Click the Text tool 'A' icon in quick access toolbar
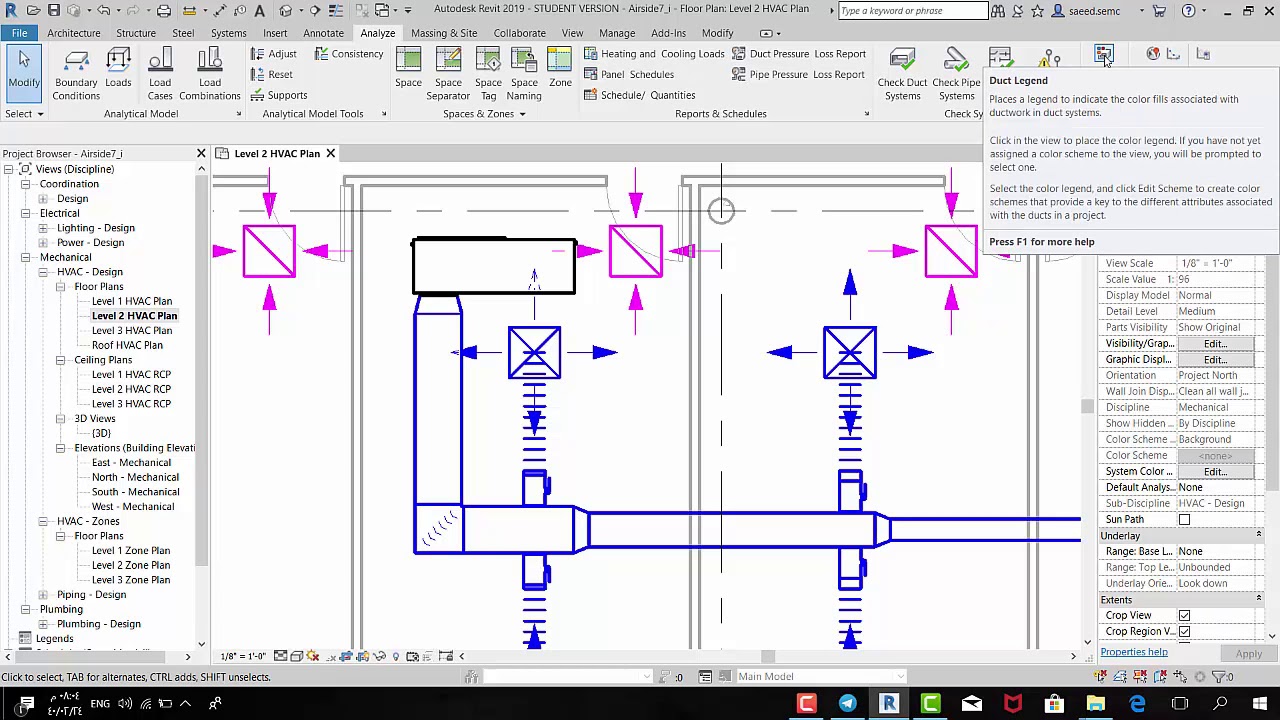 [x=260, y=11]
